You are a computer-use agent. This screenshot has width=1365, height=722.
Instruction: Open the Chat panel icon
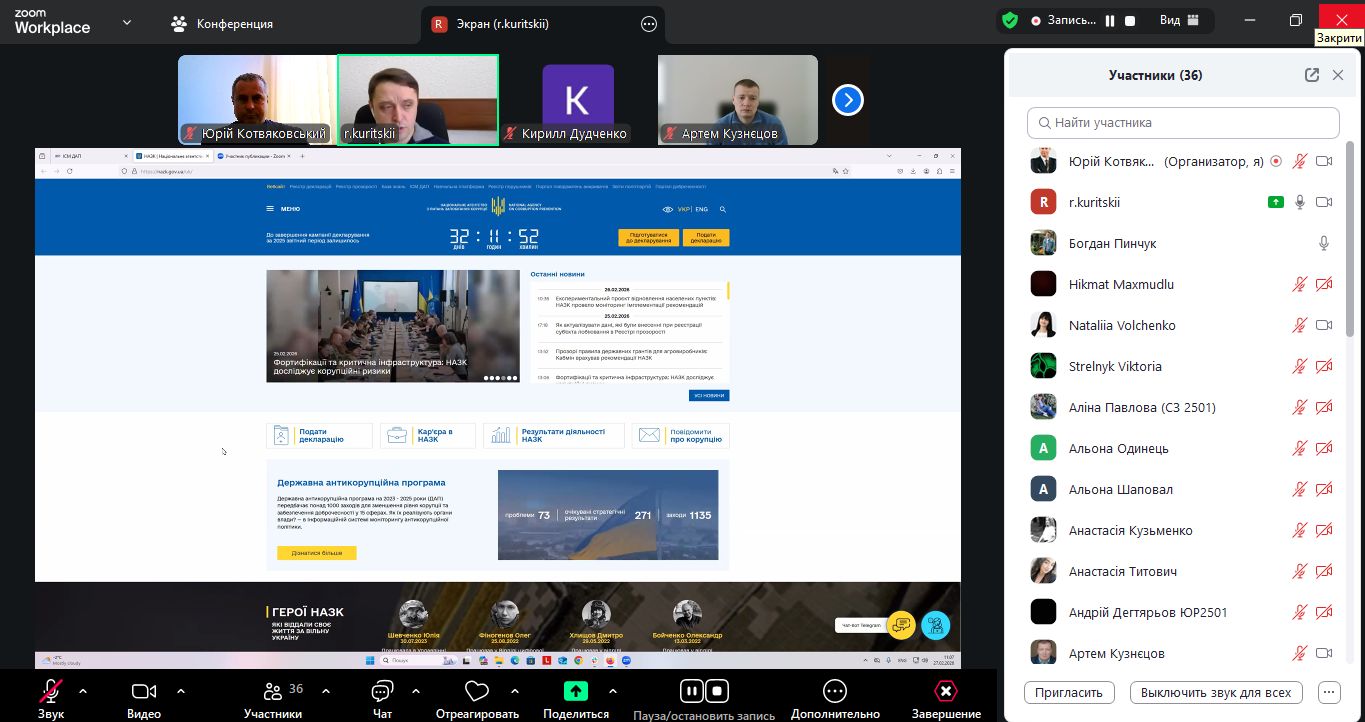coord(382,692)
